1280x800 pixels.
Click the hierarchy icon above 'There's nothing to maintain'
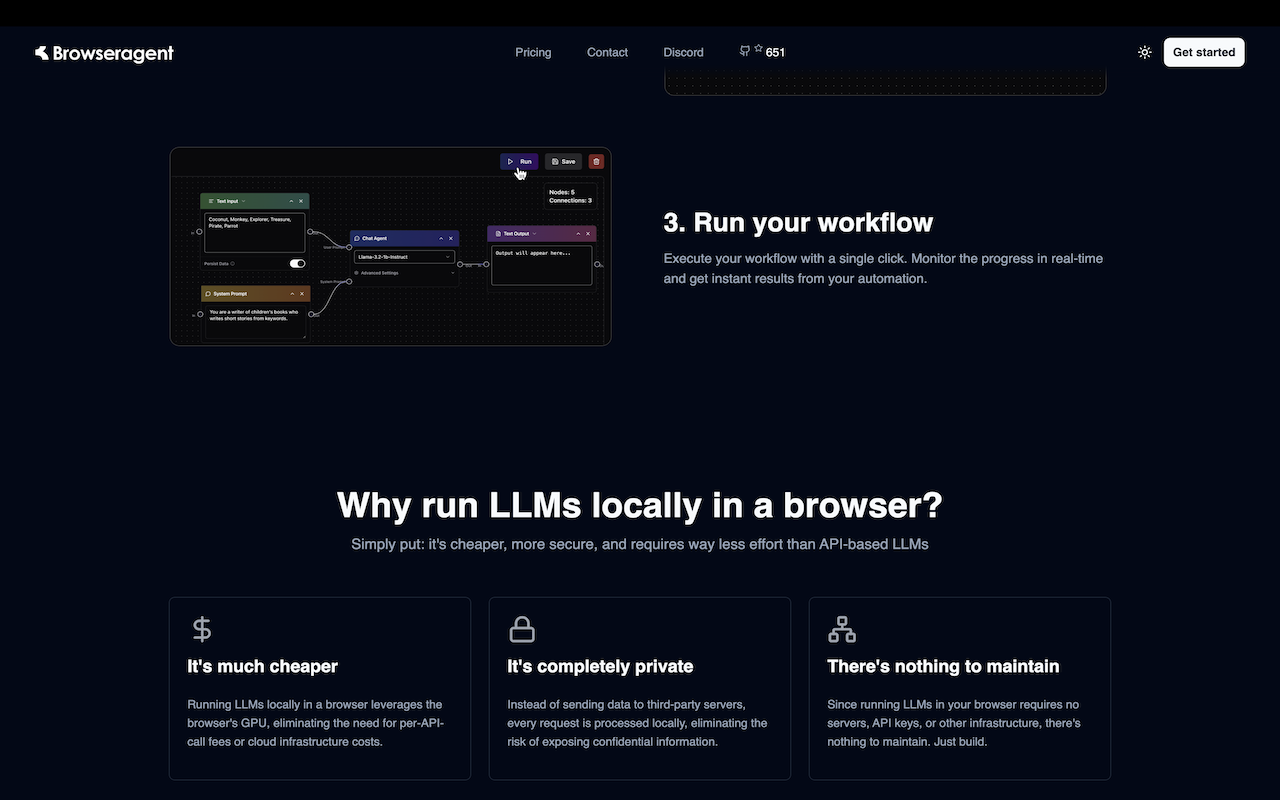click(842, 628)
